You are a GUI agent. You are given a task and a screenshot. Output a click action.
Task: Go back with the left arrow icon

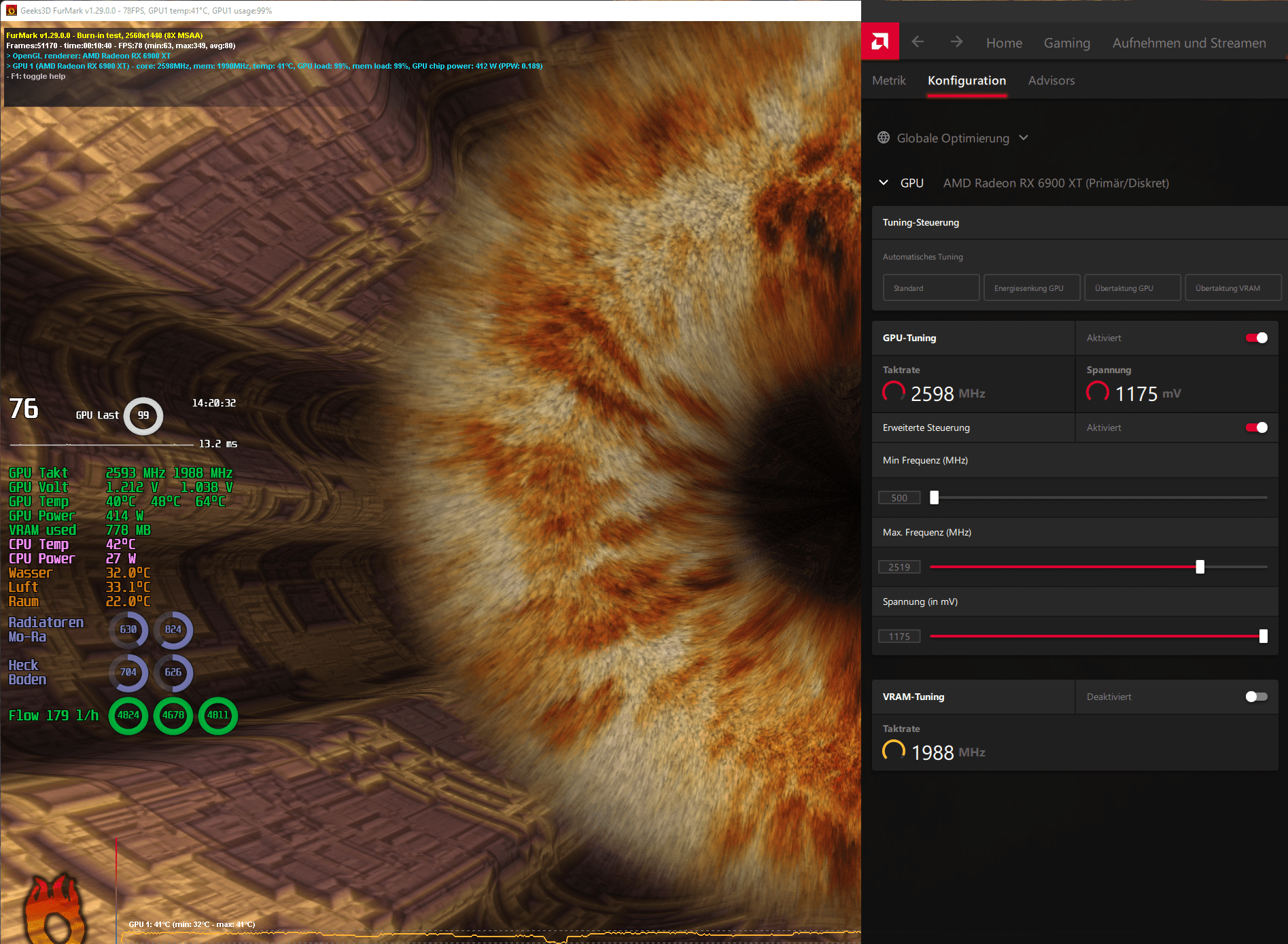tap(918, 42)
